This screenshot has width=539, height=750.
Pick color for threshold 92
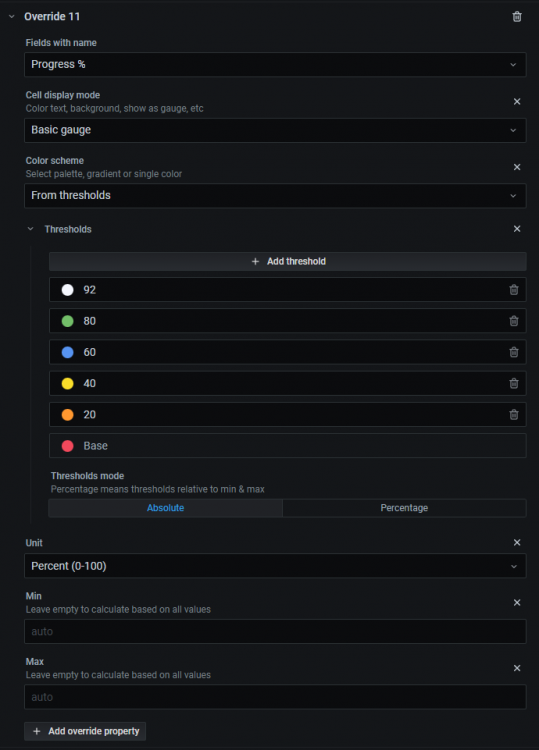(x=67, y=290)
